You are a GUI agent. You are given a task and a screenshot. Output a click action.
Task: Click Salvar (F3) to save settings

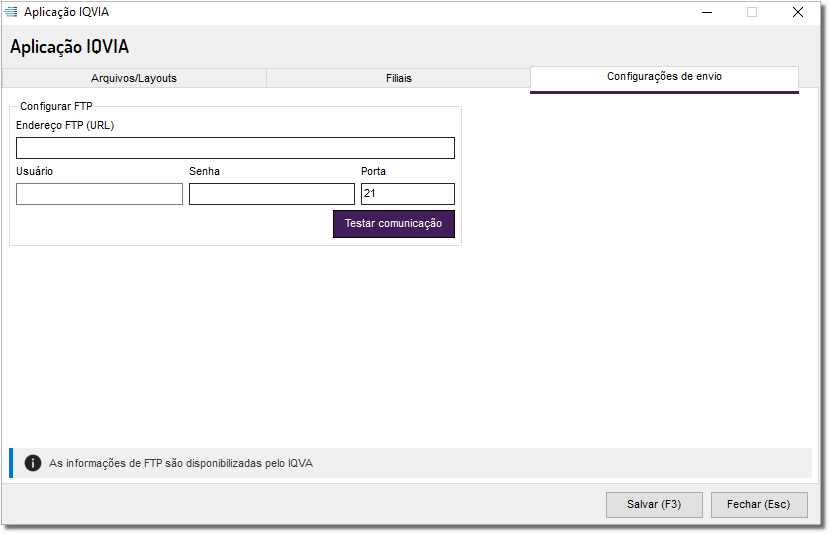[654, 505]
